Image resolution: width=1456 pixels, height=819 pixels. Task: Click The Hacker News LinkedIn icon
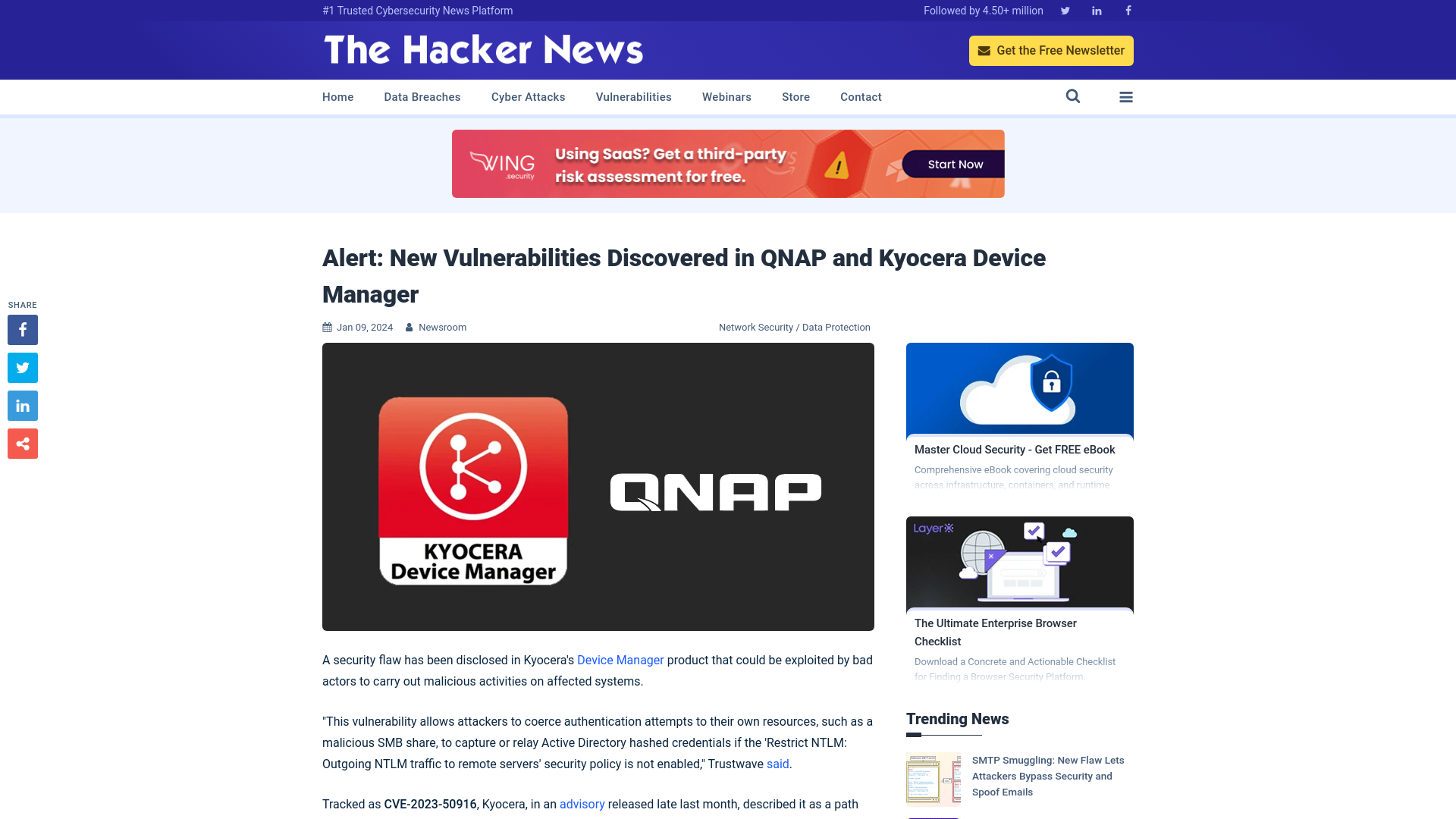[1096, 10]
